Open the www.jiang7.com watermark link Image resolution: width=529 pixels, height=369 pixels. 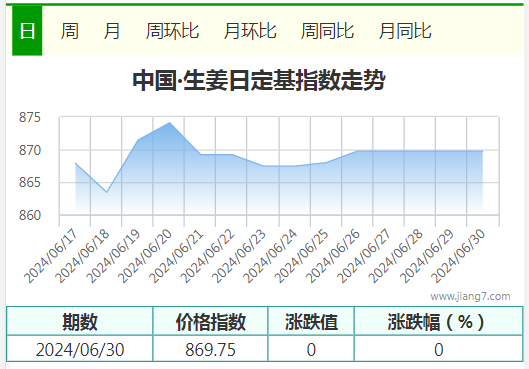(470, 296)
